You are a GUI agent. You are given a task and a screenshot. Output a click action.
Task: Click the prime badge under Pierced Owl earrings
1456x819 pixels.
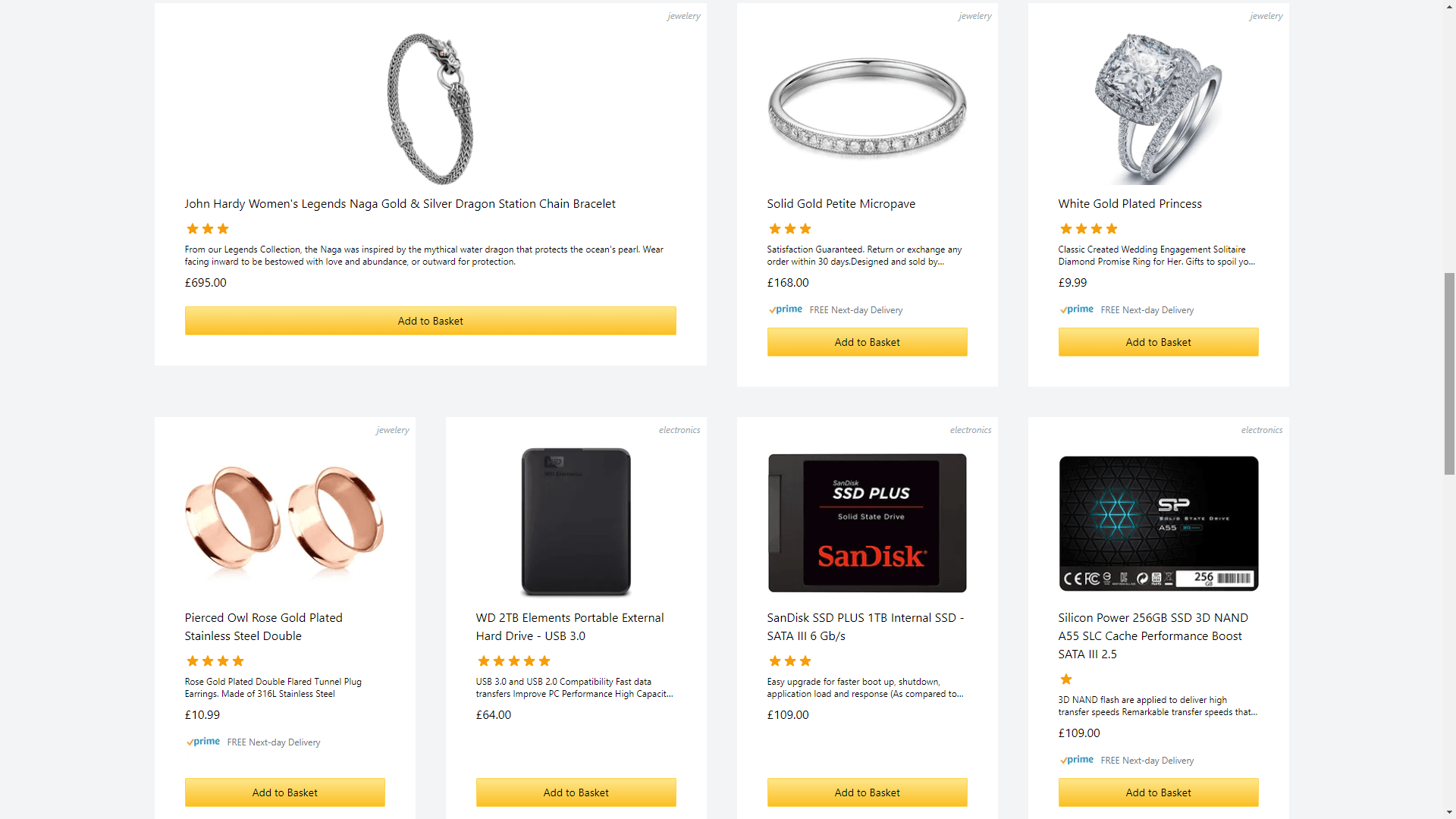tap(202, 742)
